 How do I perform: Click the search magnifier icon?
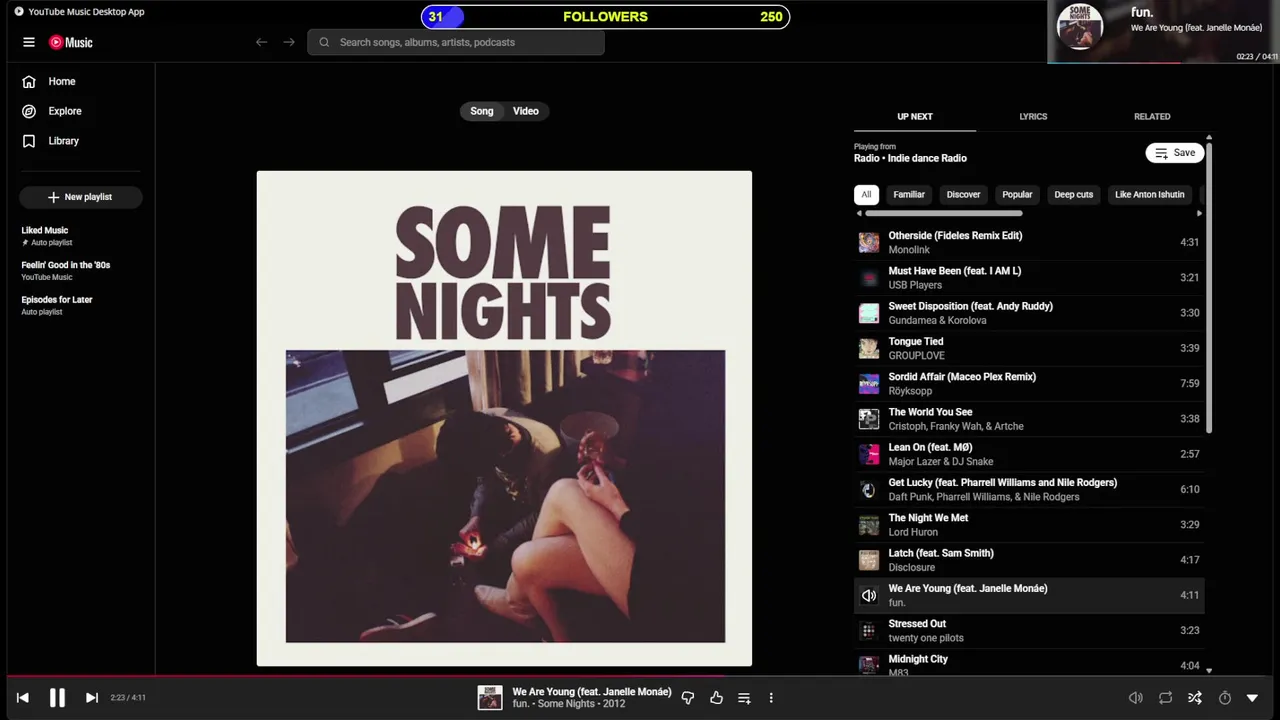point(324,42)
